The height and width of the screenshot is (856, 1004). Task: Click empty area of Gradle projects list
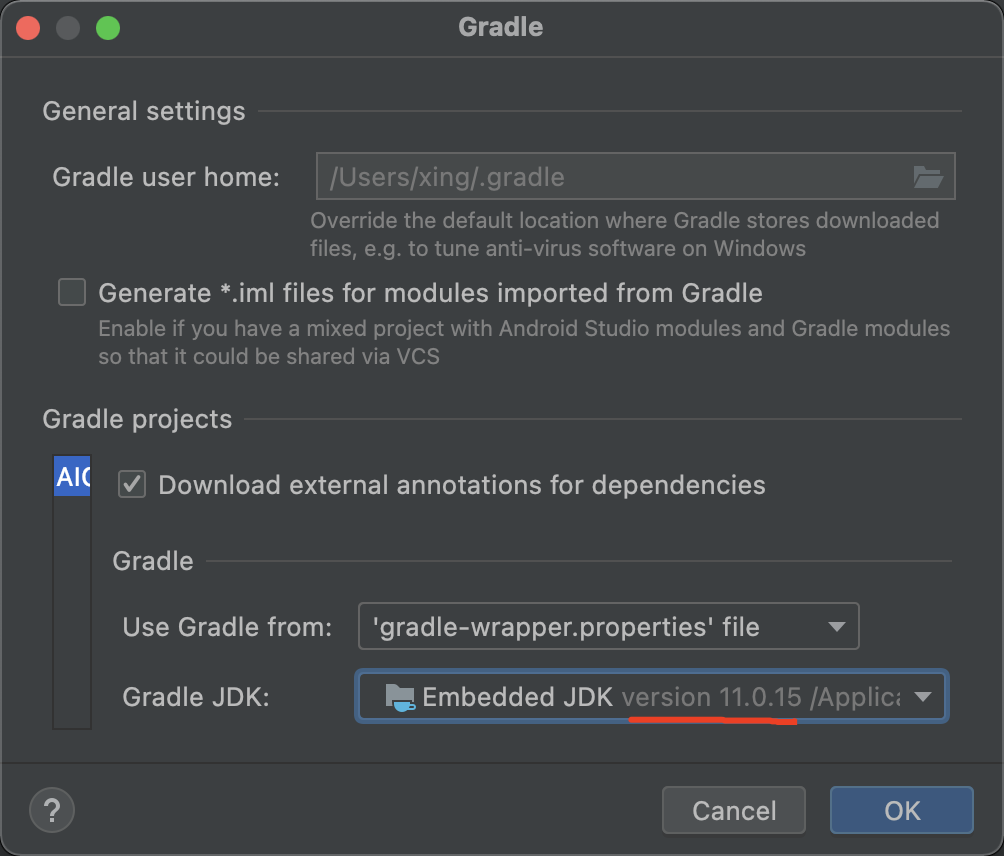(72, 620)
